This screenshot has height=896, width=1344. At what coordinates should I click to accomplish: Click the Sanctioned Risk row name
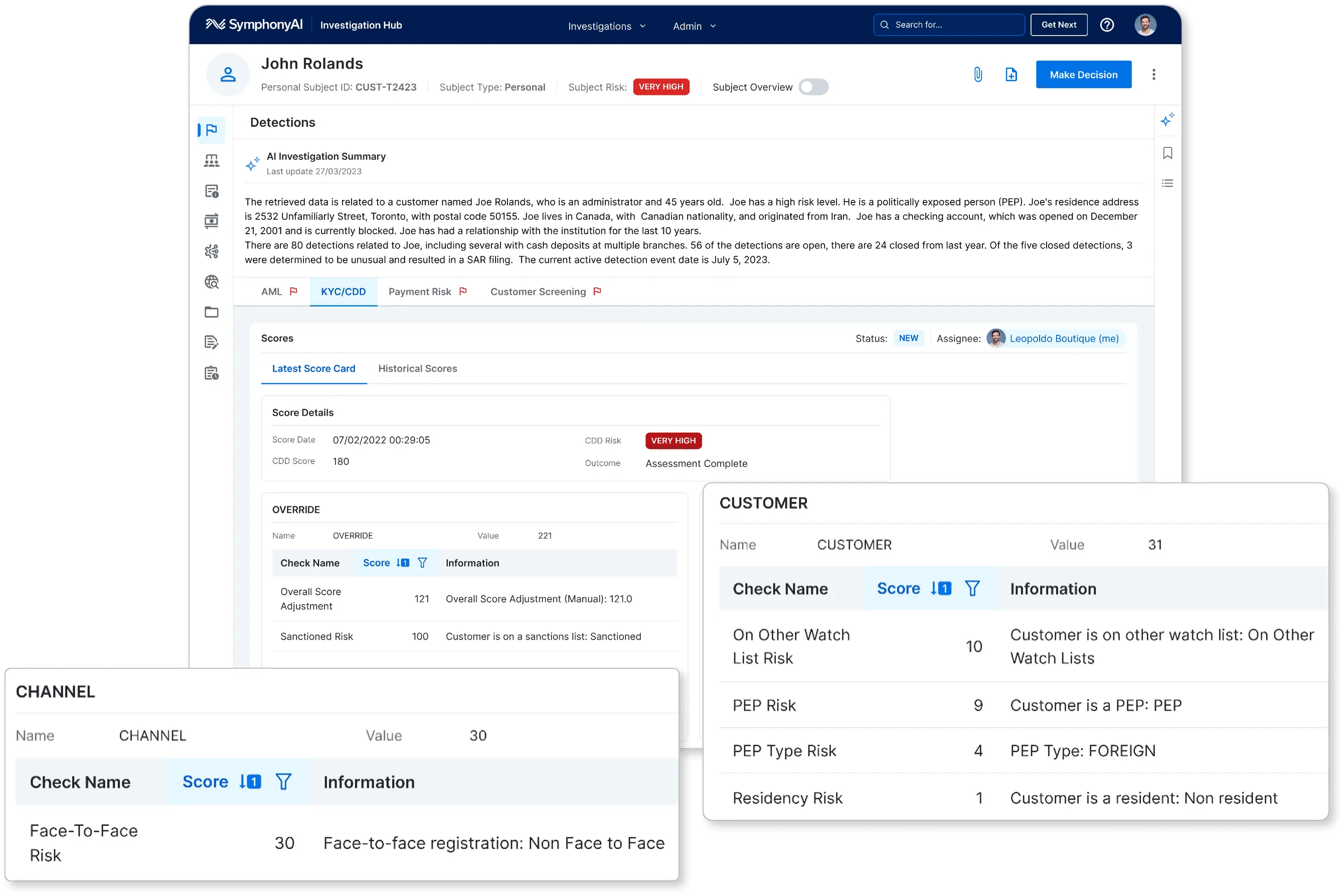(316, 637)
